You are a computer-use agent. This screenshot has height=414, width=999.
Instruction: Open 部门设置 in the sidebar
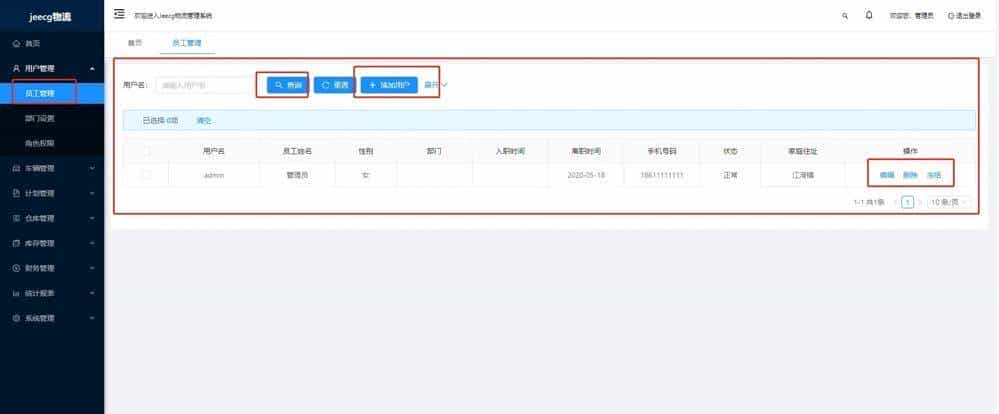click(x=52, y=118)
